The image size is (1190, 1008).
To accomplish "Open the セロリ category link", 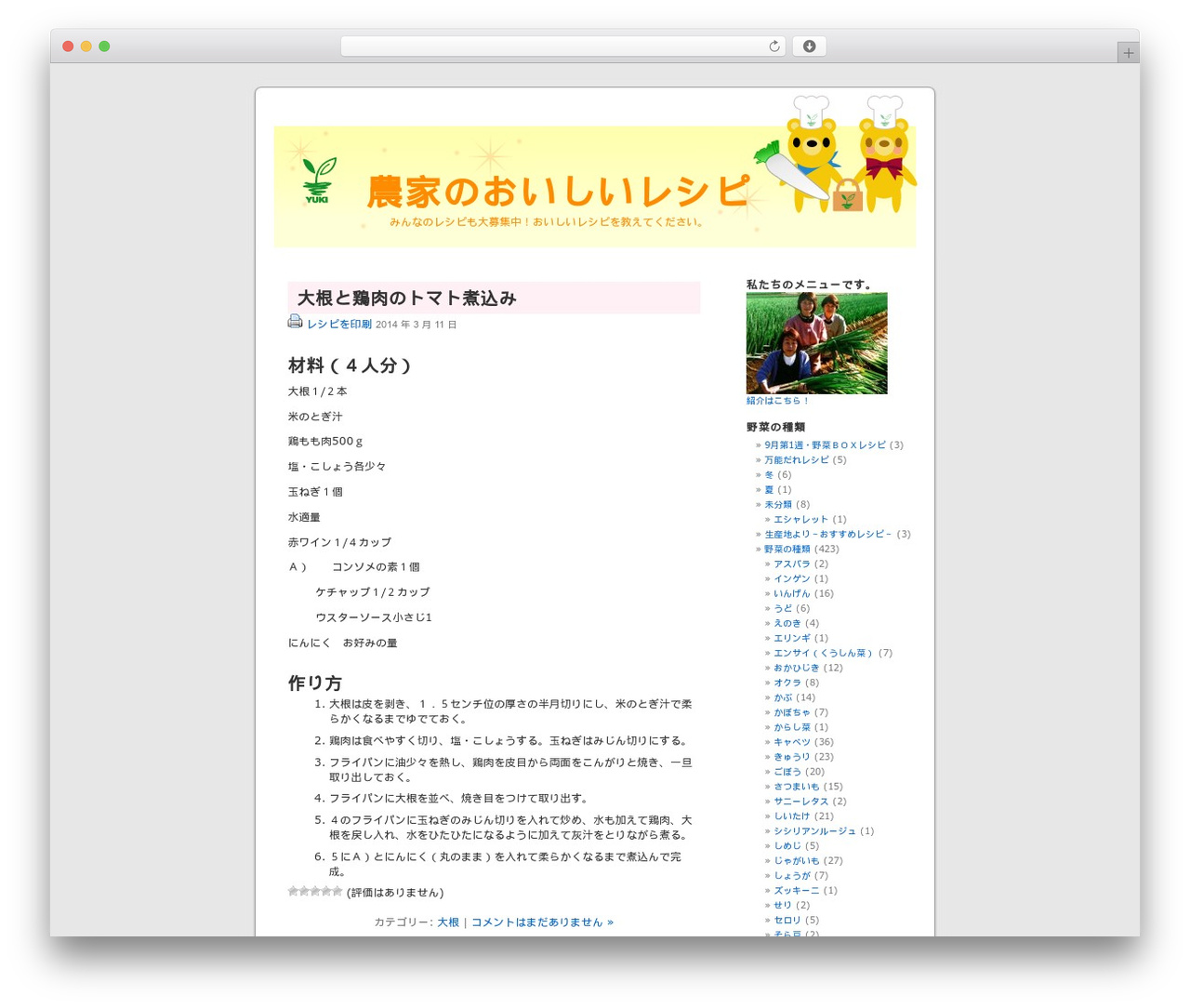I will coord(787,922).
